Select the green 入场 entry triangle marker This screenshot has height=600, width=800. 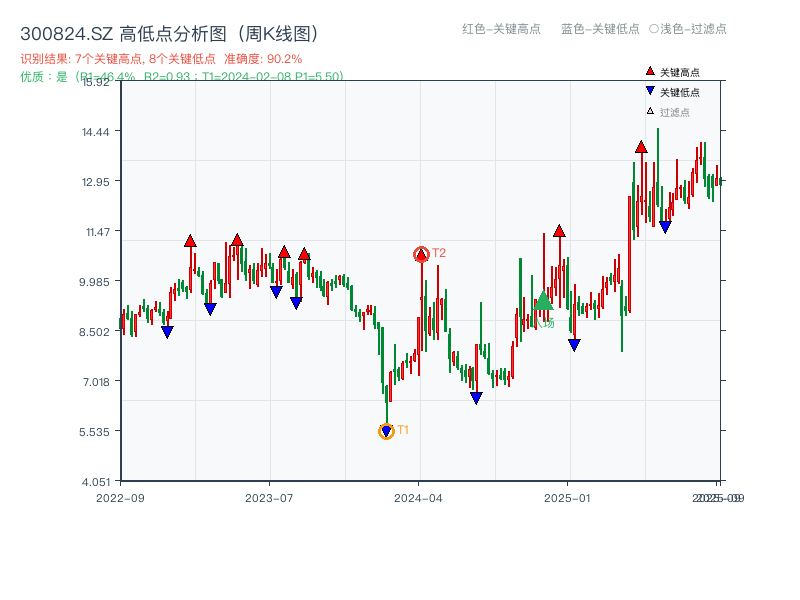point(544,302)
